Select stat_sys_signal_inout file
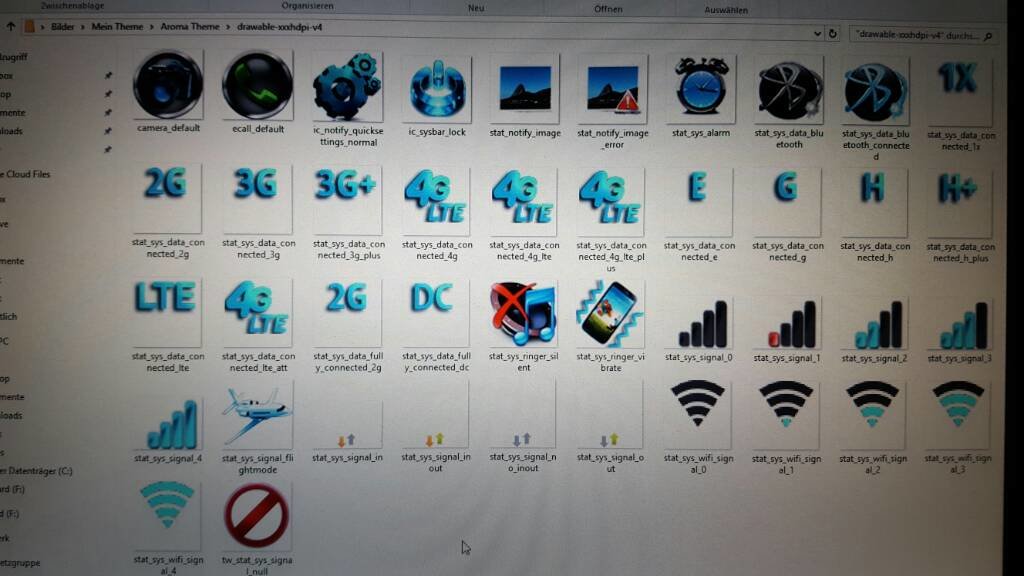Viewport: 1024px width, 576px height. (435, 415)
